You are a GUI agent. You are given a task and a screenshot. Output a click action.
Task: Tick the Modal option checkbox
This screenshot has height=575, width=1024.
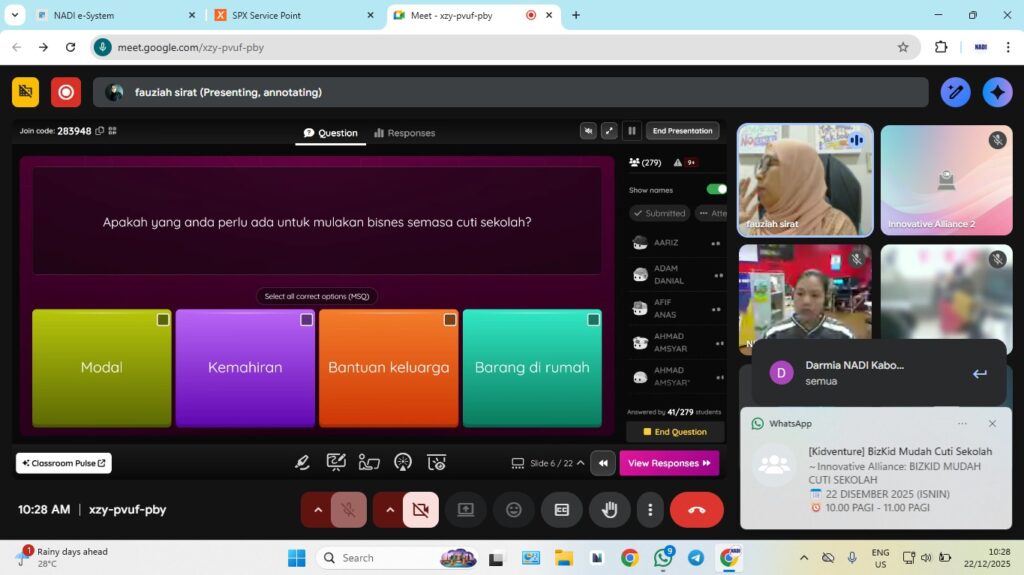163,320
